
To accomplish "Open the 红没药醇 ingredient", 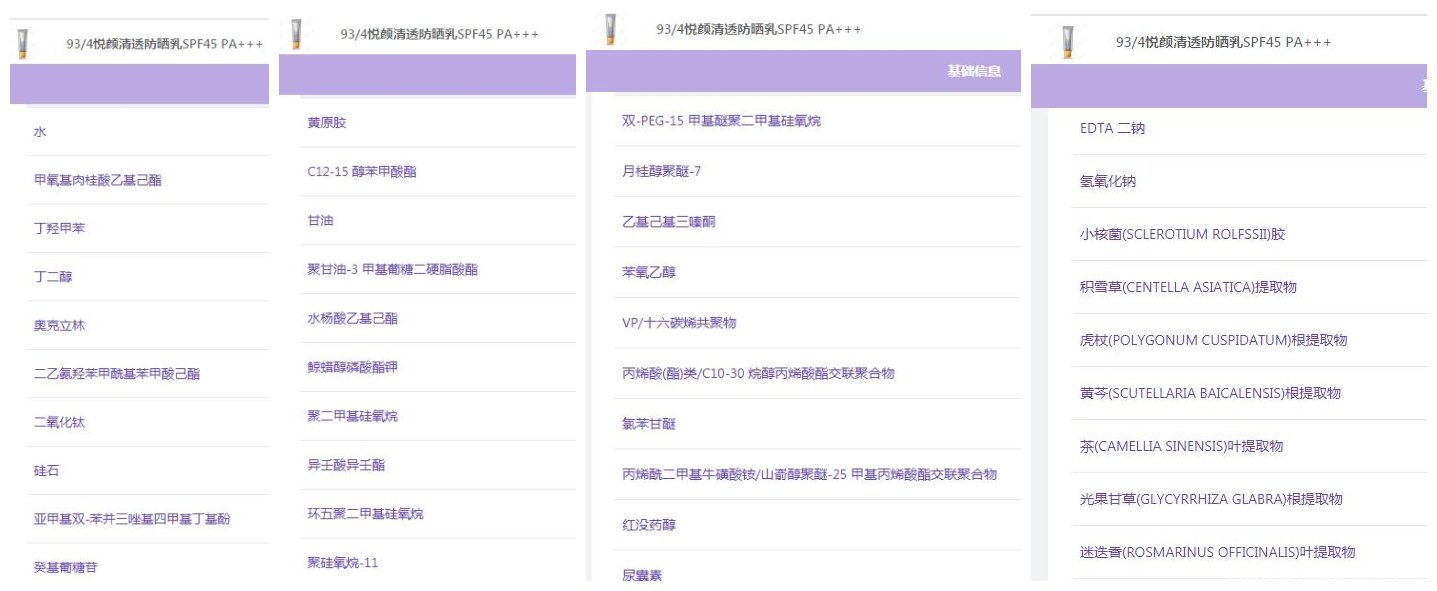I will point(649,524).
